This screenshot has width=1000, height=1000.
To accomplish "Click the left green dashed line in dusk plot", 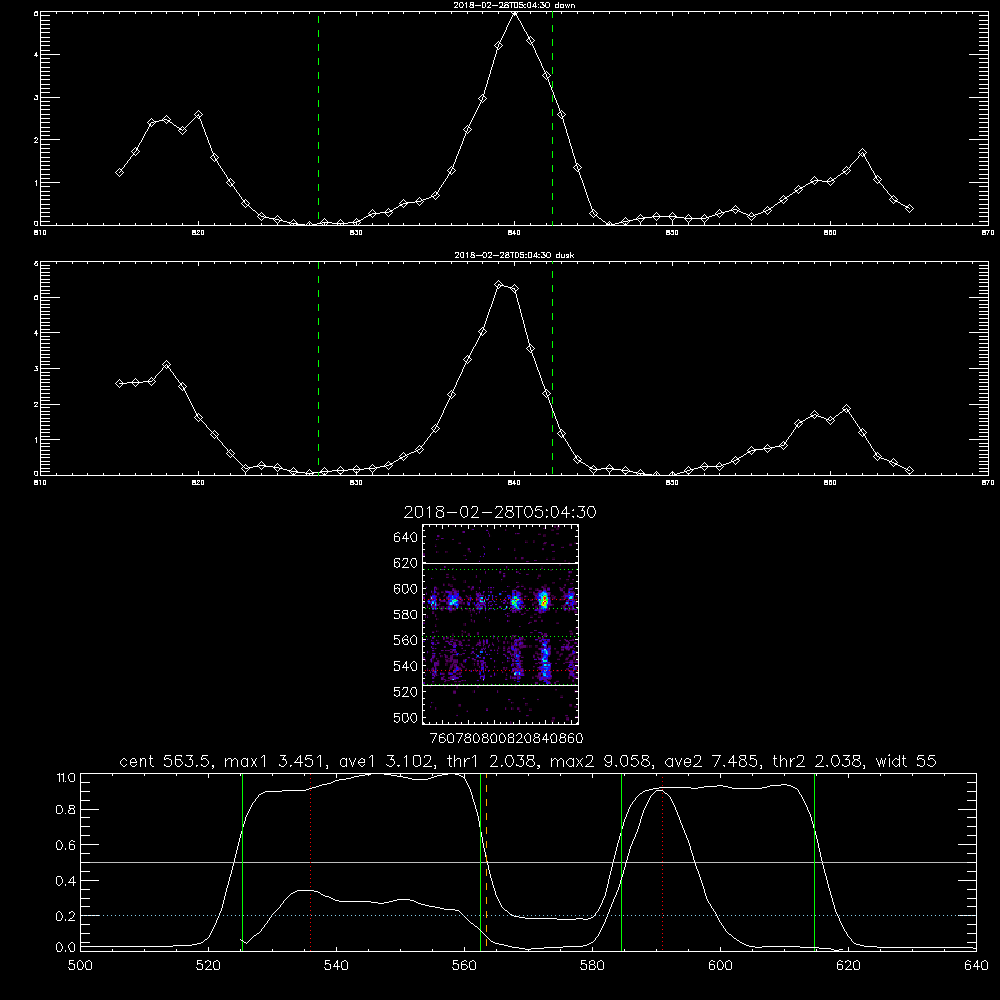I will click(x=318, y=369).
